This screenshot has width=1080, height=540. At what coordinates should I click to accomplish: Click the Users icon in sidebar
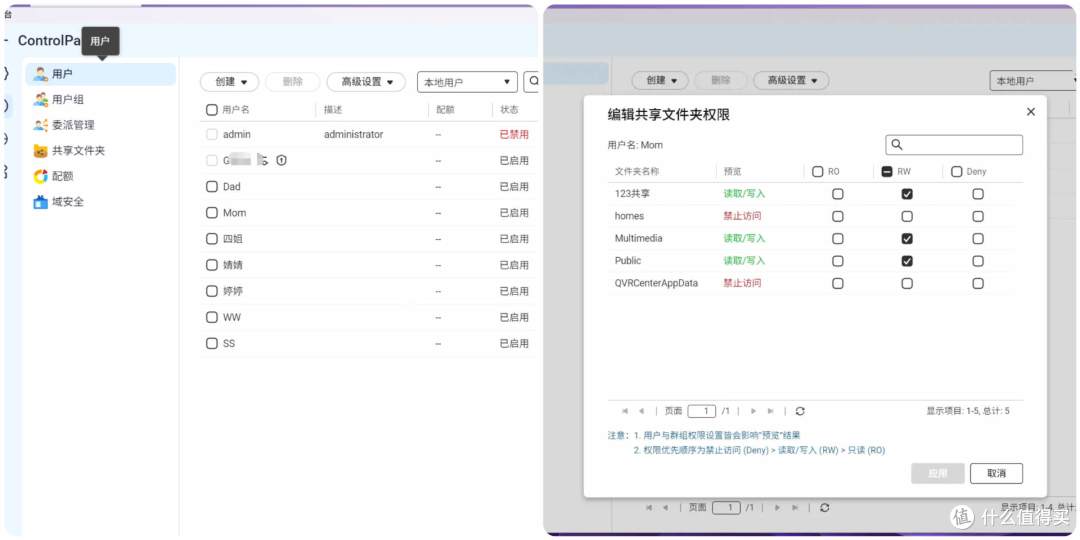pyautogui.click(x=41, y=74)
